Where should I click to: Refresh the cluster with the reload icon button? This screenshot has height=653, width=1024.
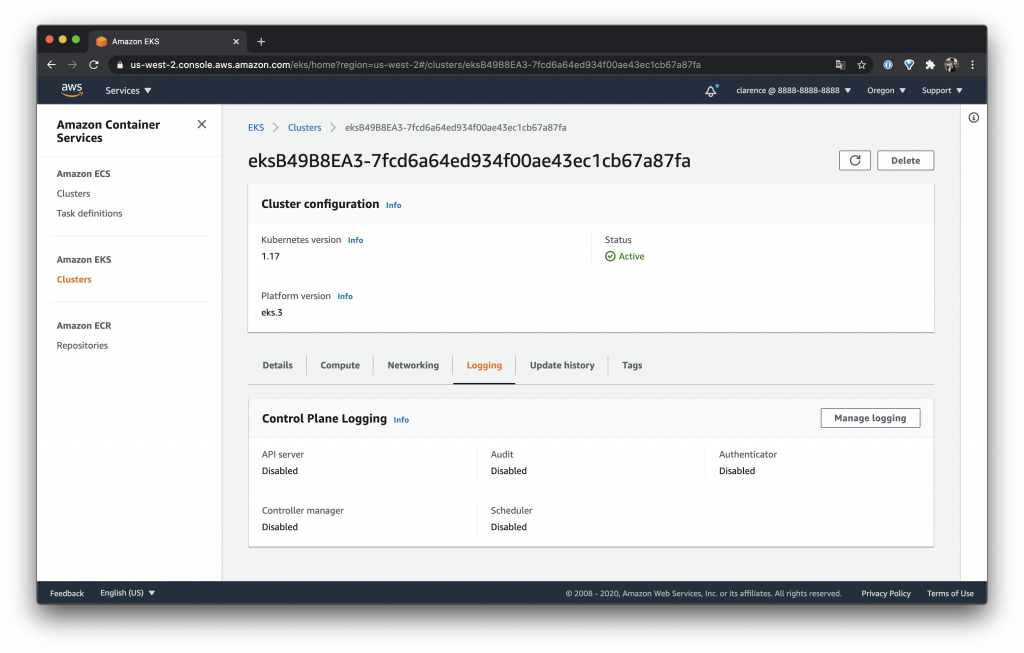point(854,161)
